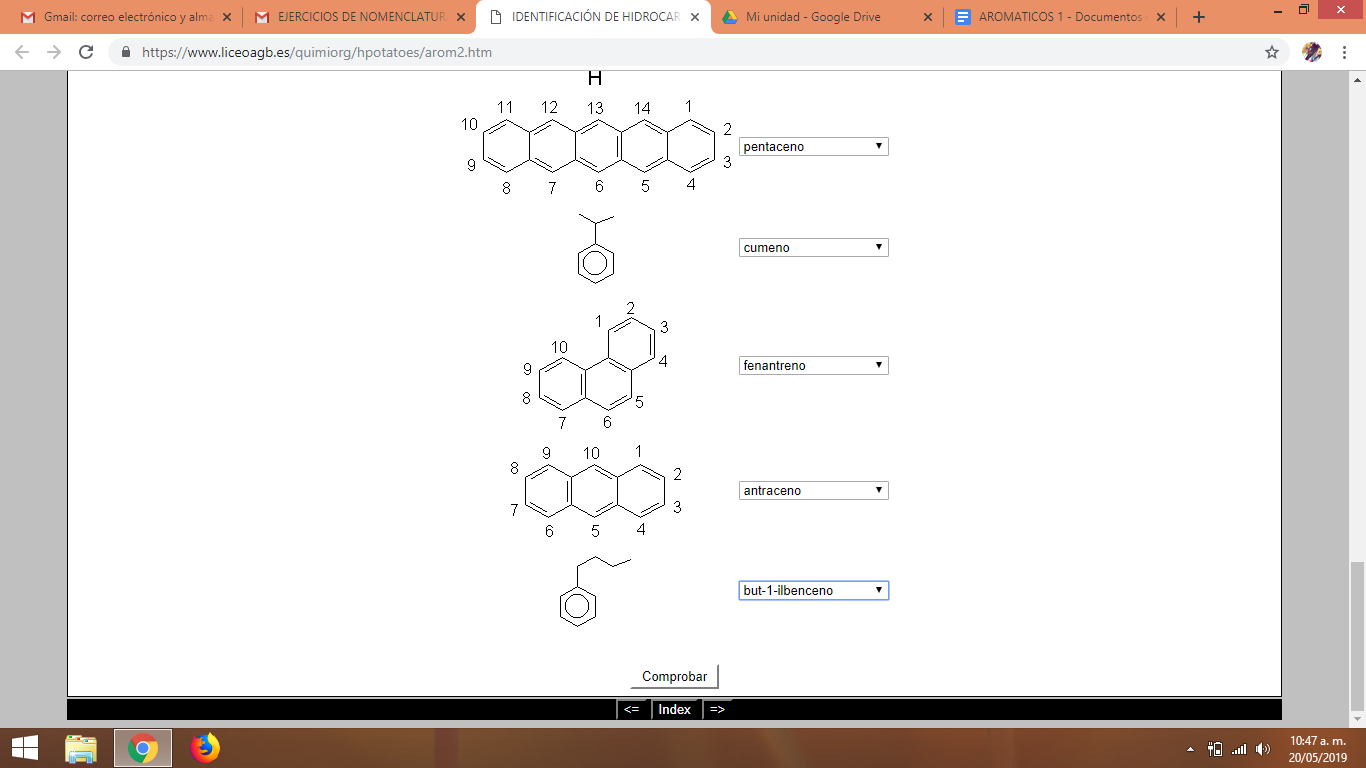Click the browser back arrow
Image resolution: width=1366 pixels, height=768 pixels.
tap(22, 52)
